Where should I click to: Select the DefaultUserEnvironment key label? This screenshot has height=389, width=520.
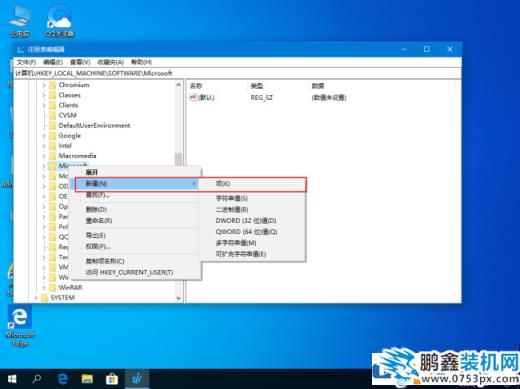(x=94, y=125)
